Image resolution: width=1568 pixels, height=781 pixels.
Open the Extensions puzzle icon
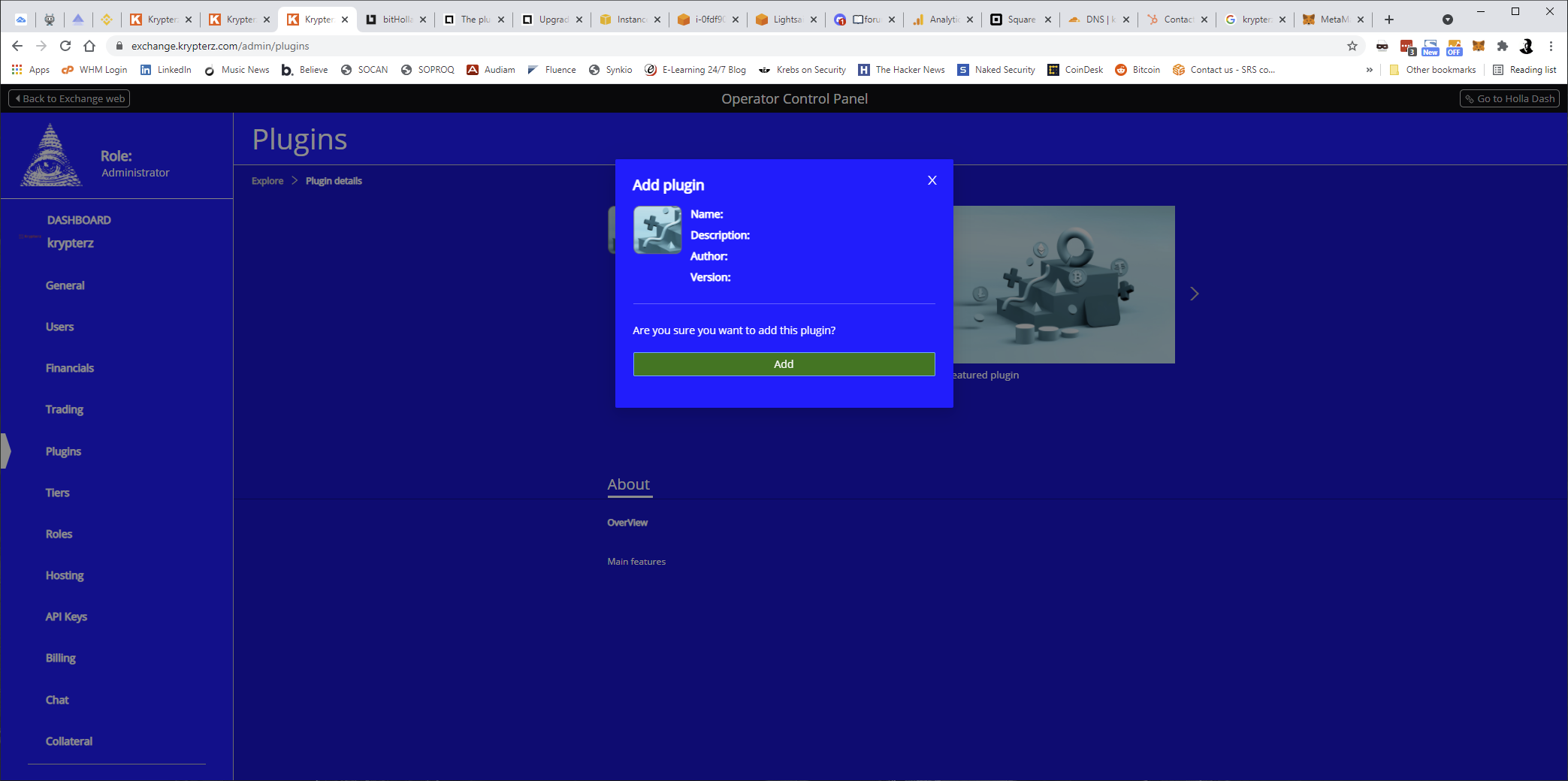[x=1502, y=46]
